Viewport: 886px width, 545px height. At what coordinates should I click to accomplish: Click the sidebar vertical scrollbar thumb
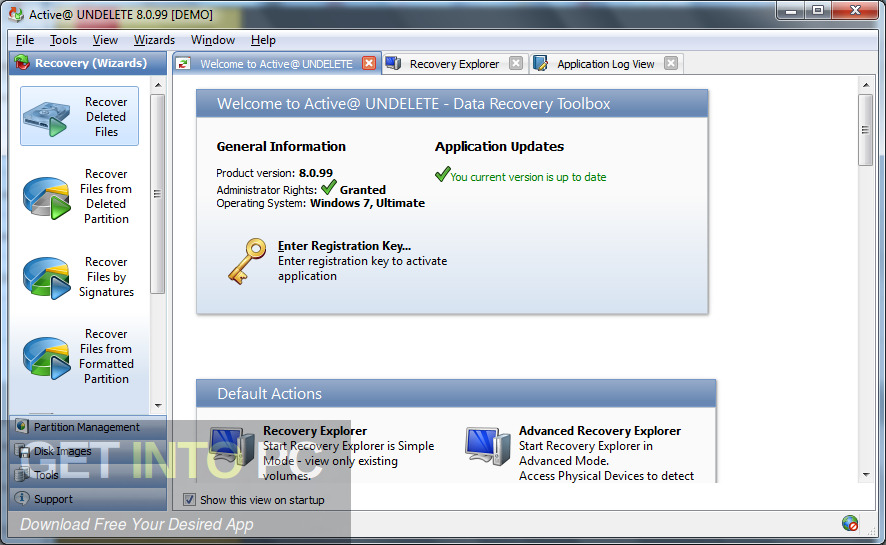(x=158, y=194)
